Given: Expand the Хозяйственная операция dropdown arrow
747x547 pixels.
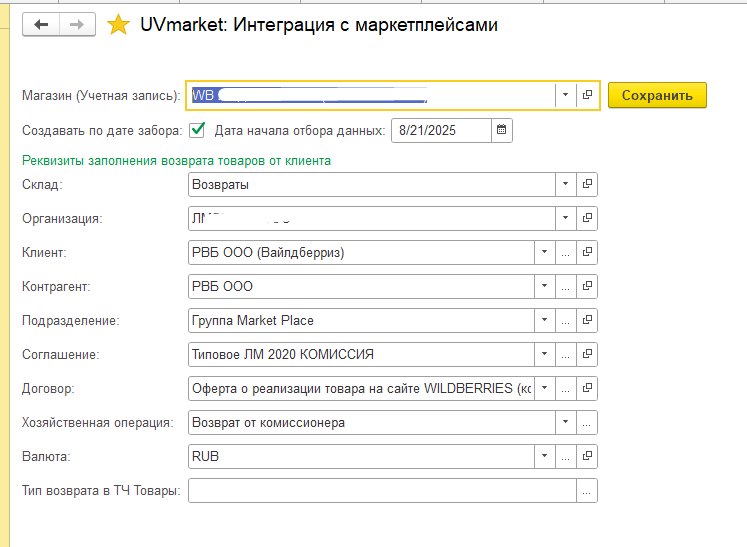Looking at the screenshot, I should click(x=565, y=423).
